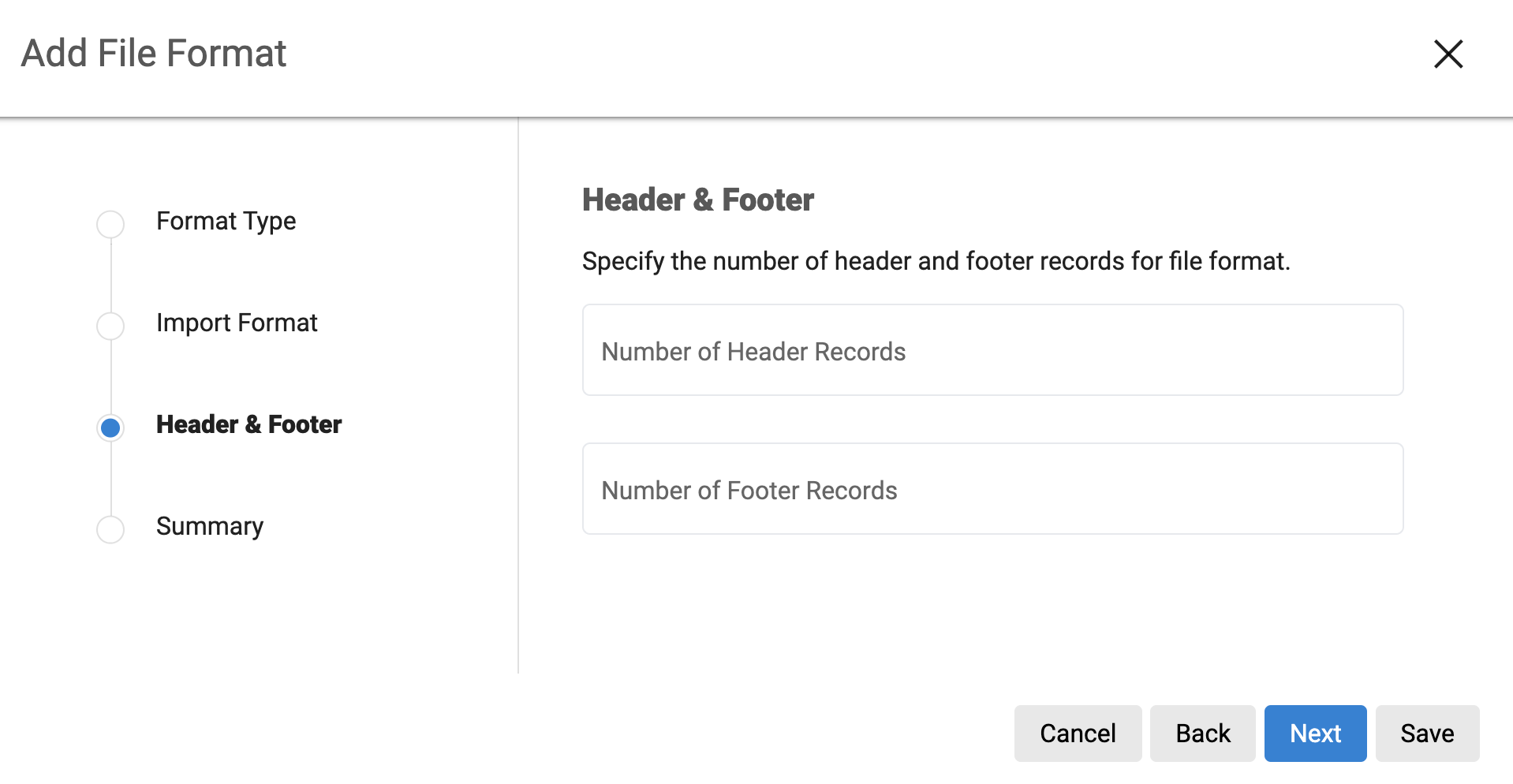Click the Import Format step circle
This screenshot has height=784, width=1513.
[x=110, y=326]
